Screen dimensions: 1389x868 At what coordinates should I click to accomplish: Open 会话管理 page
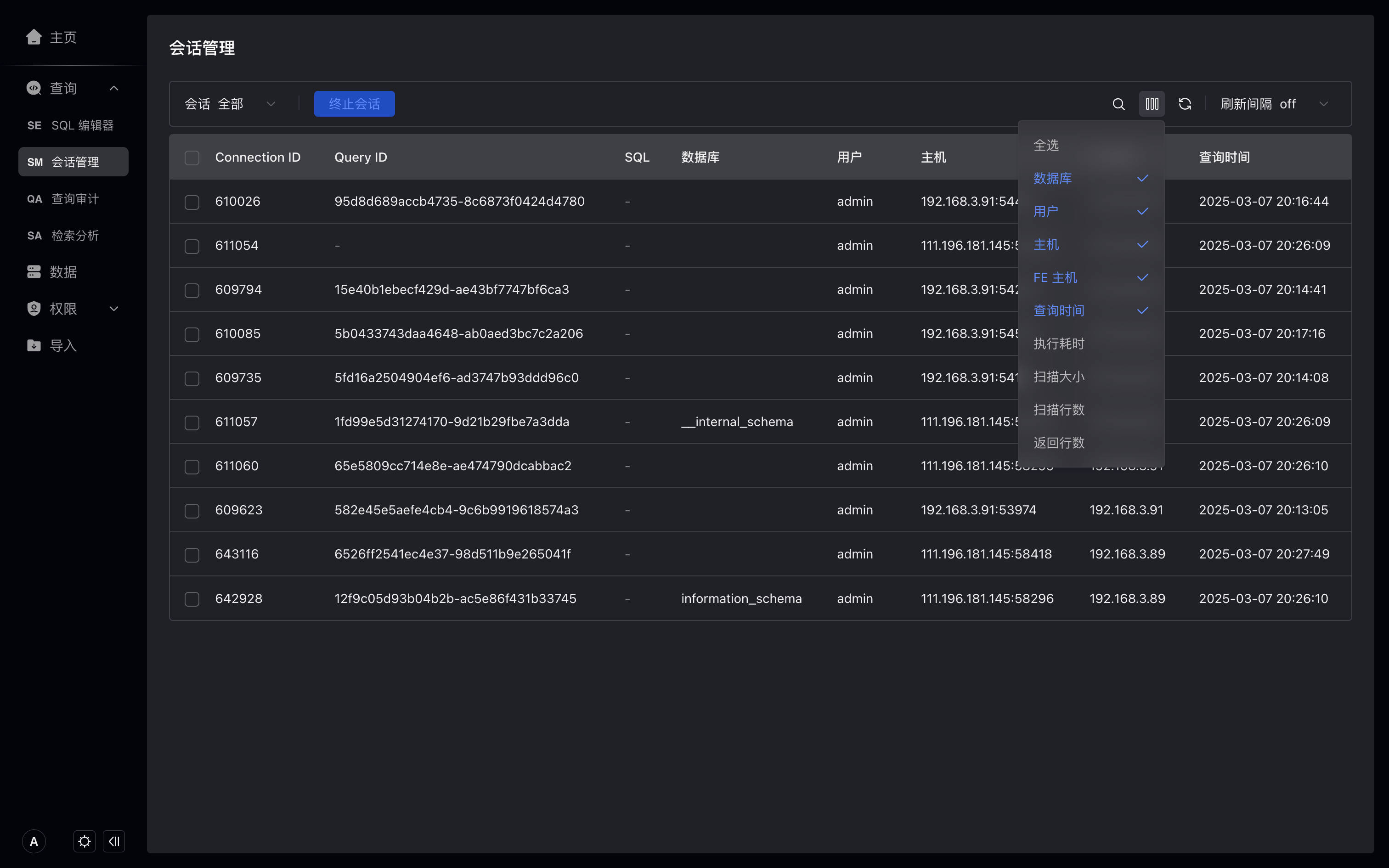coord(73,162)
